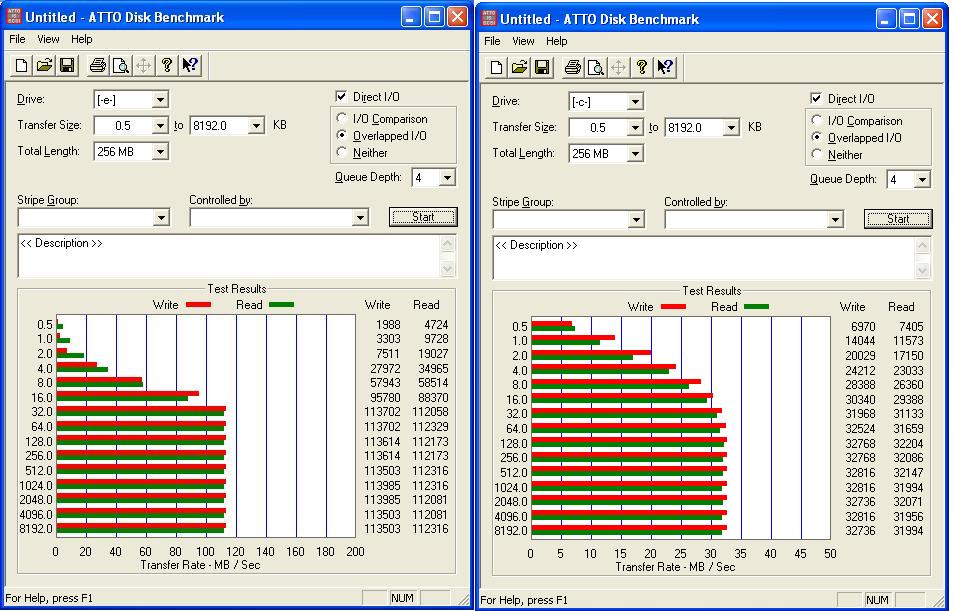The width and height of the screenshot is (954, 611).
Task: Open the Drive [-c-] dropdown in the right window
Action: point(635,101)
